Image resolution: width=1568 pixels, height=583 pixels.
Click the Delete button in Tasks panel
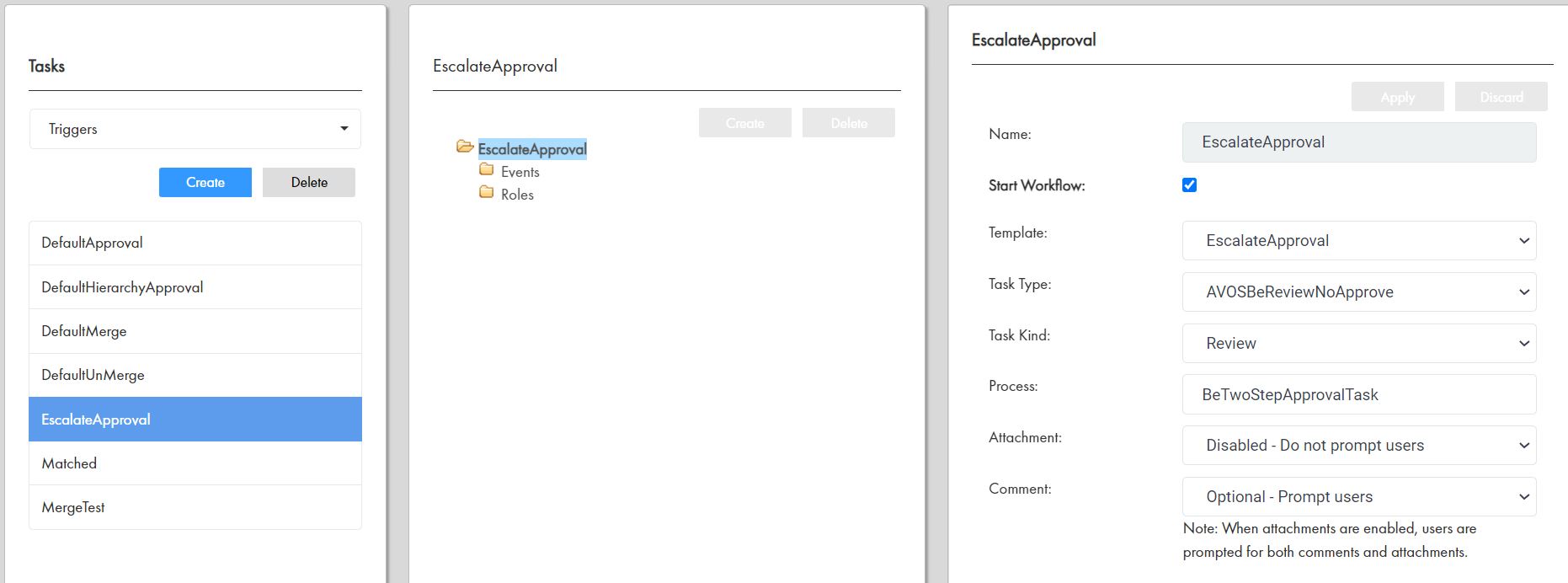(309, 182)
